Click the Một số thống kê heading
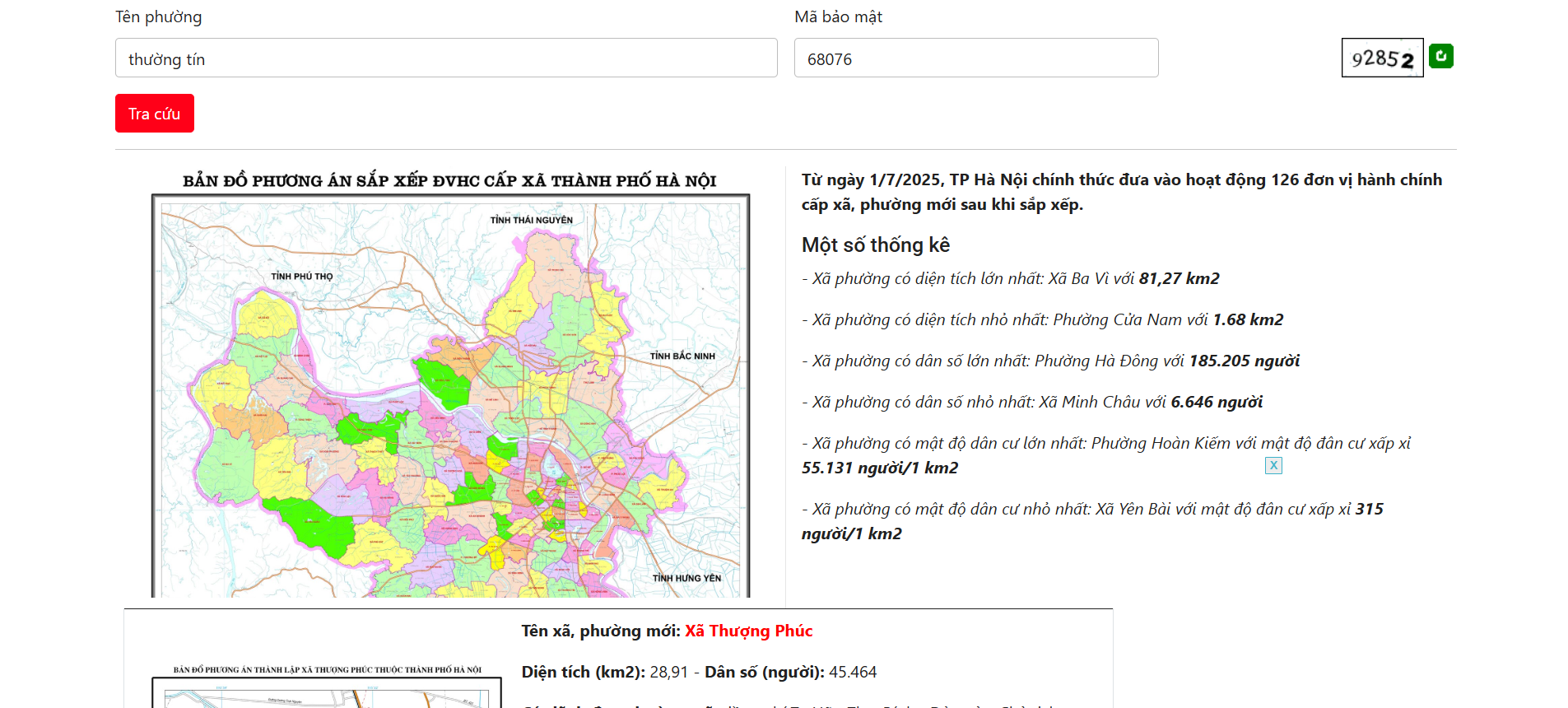 click(875, 245)
